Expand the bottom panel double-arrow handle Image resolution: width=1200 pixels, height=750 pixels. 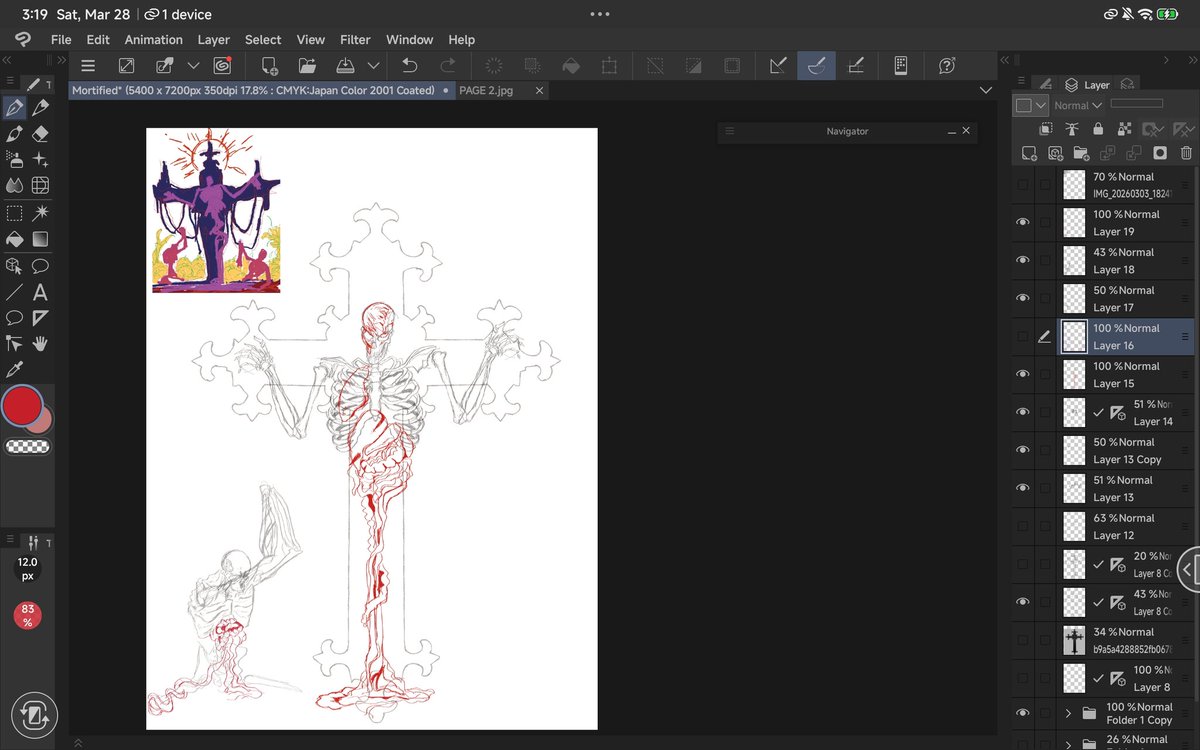[x=77, y=742]
